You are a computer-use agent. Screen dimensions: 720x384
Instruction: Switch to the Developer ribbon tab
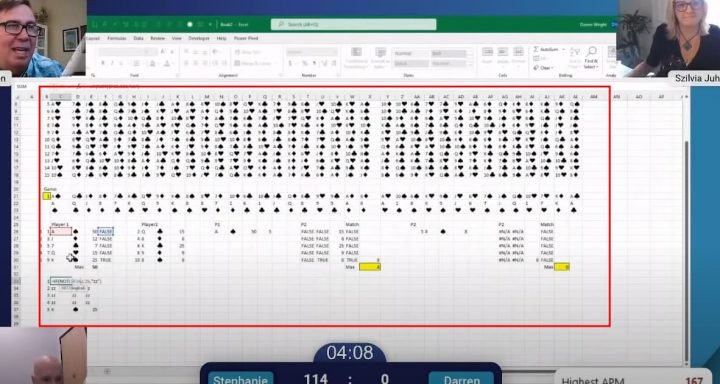click(x=199, y=39)
